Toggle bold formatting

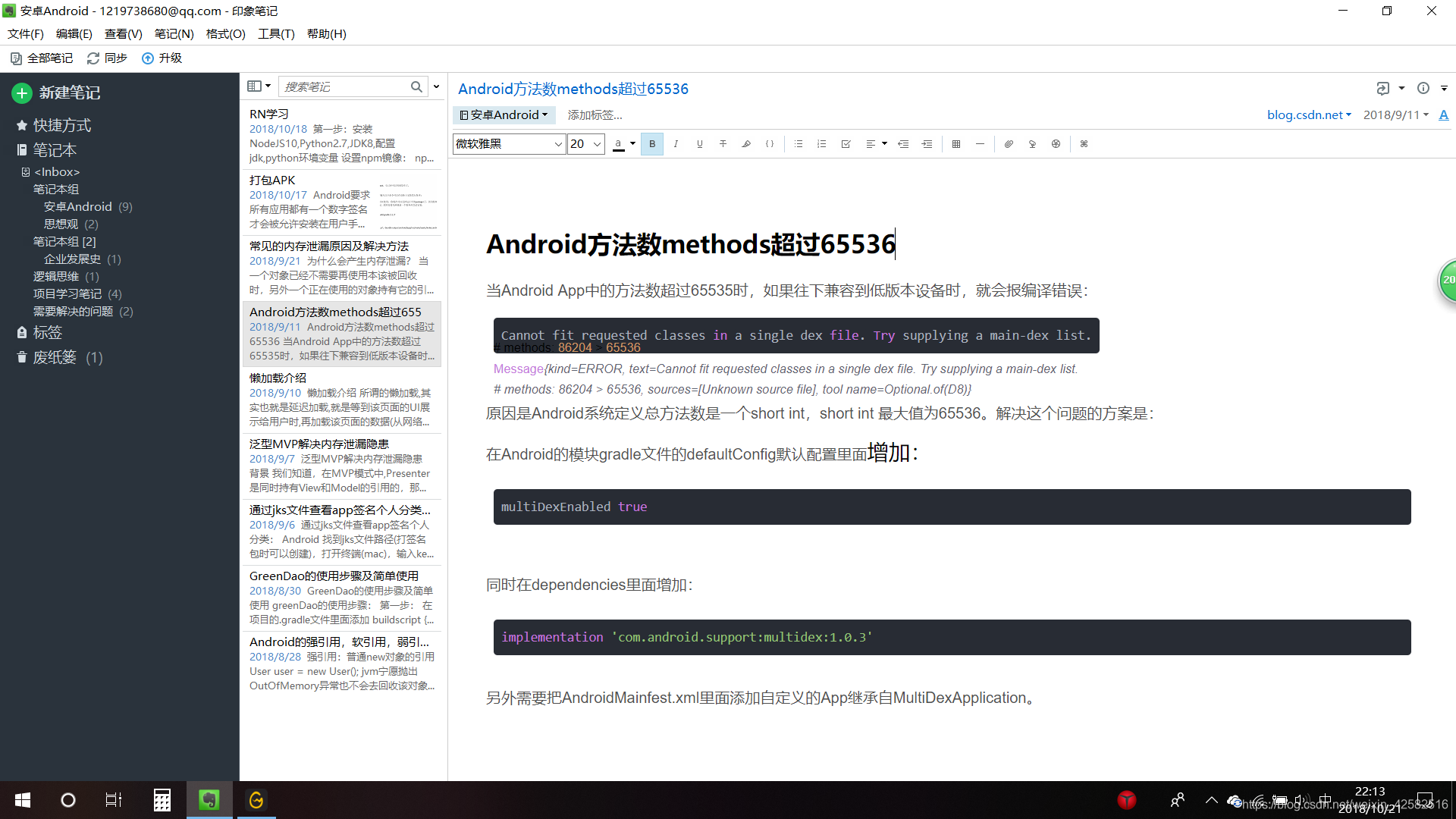(652, 144)
